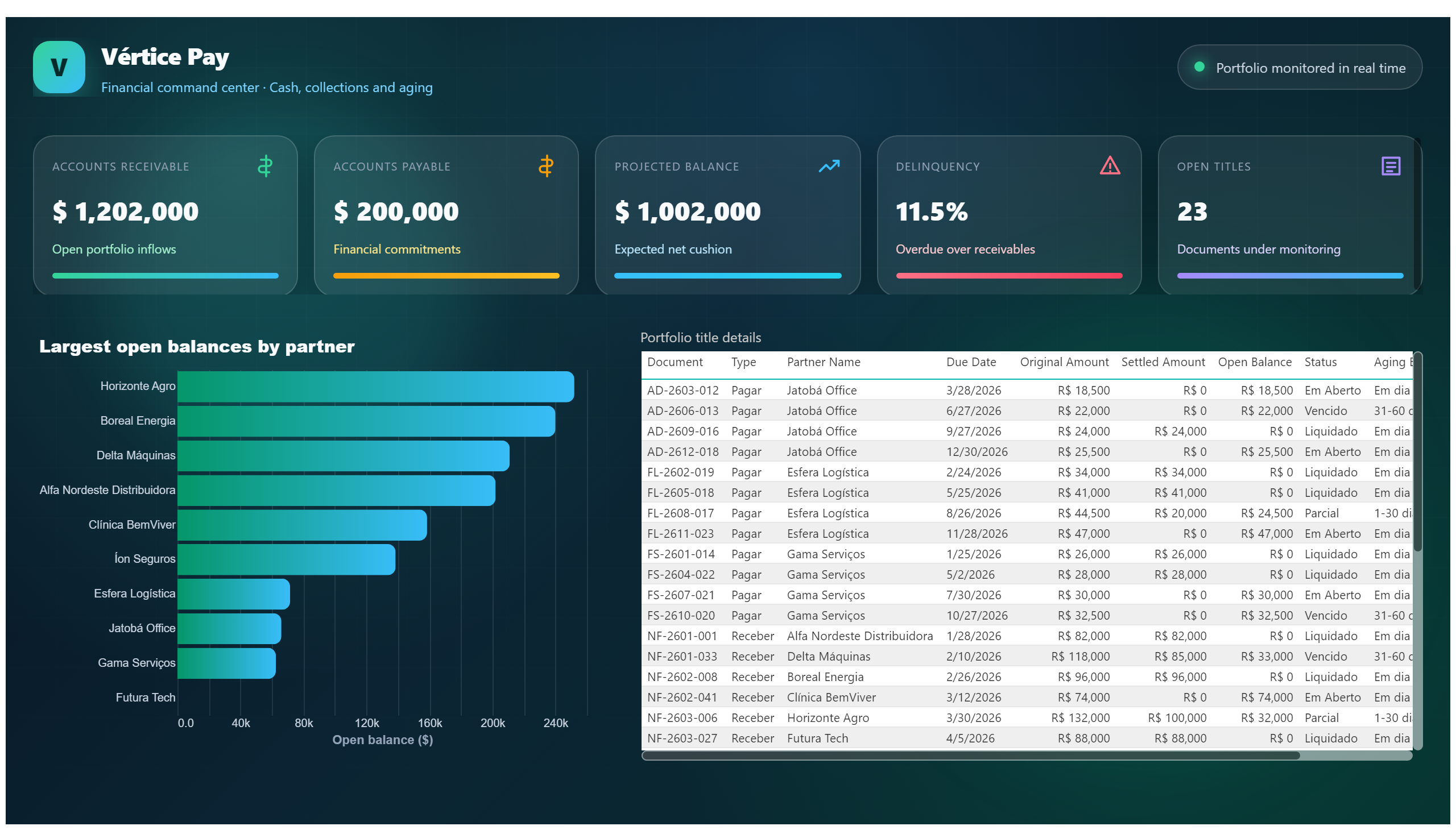The width and height of the screenshot is (1456, 830).
Task: Click partner Boreal Energia in table
Action: point(825,677)
